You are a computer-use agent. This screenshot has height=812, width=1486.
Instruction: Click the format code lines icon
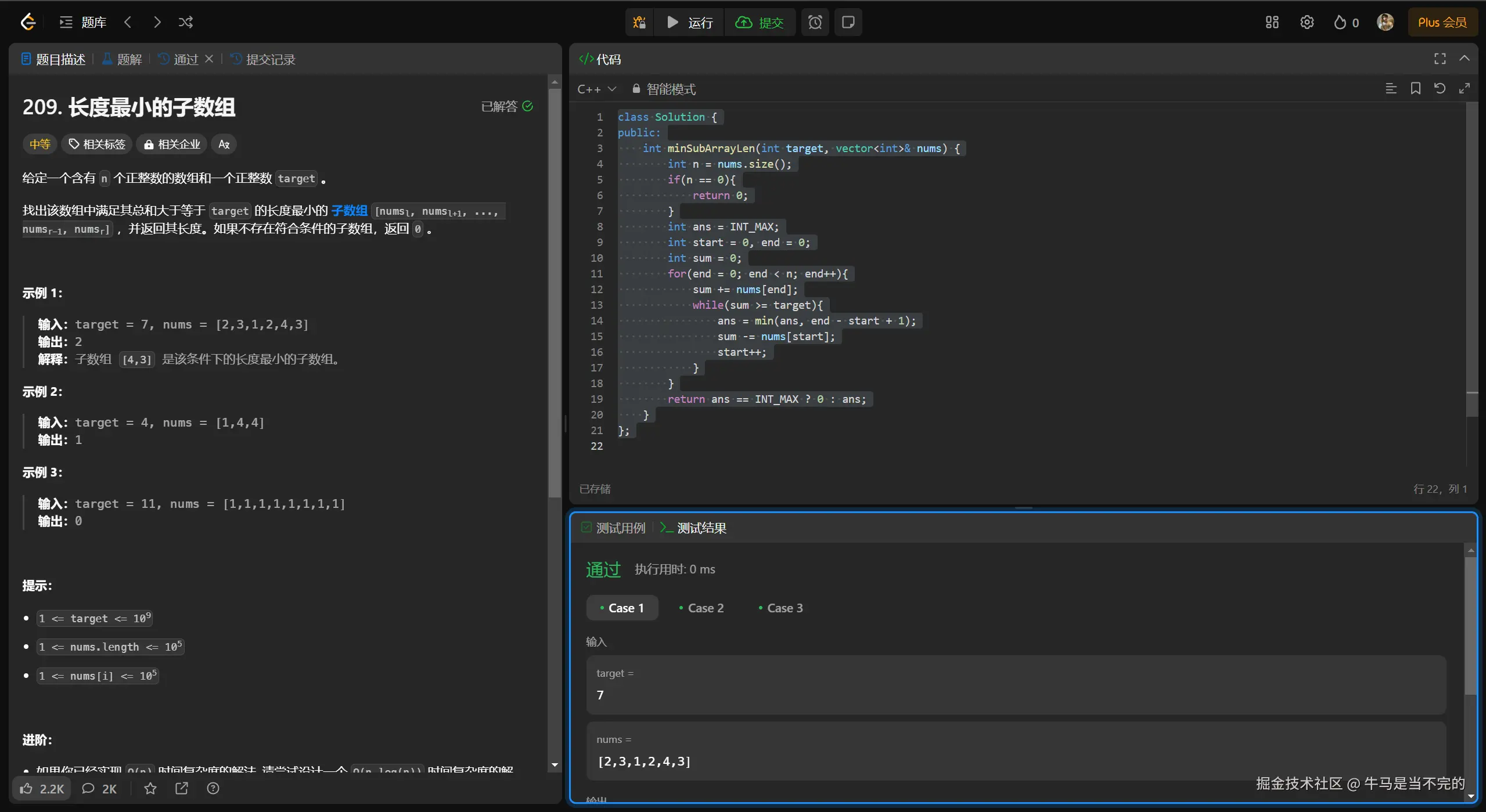[1391, 89]
